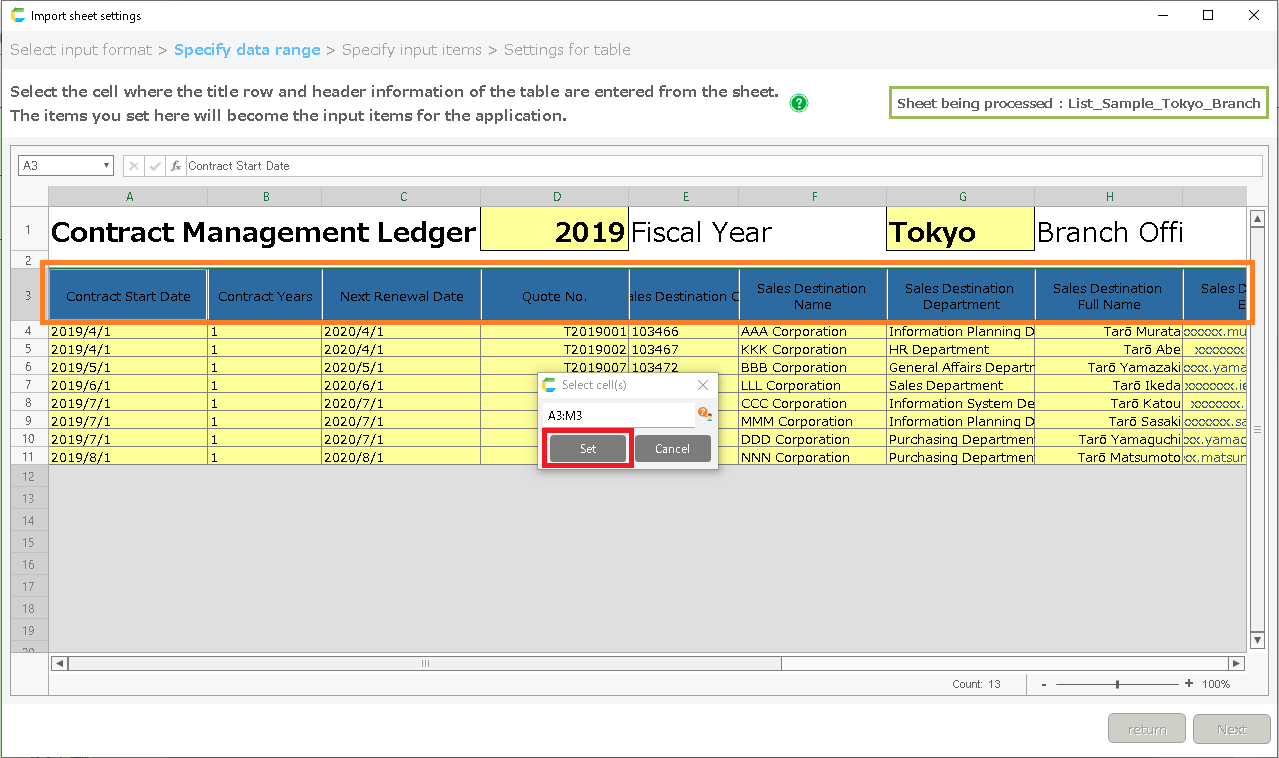Select the Contract Start Date header cell

(128, 296)
